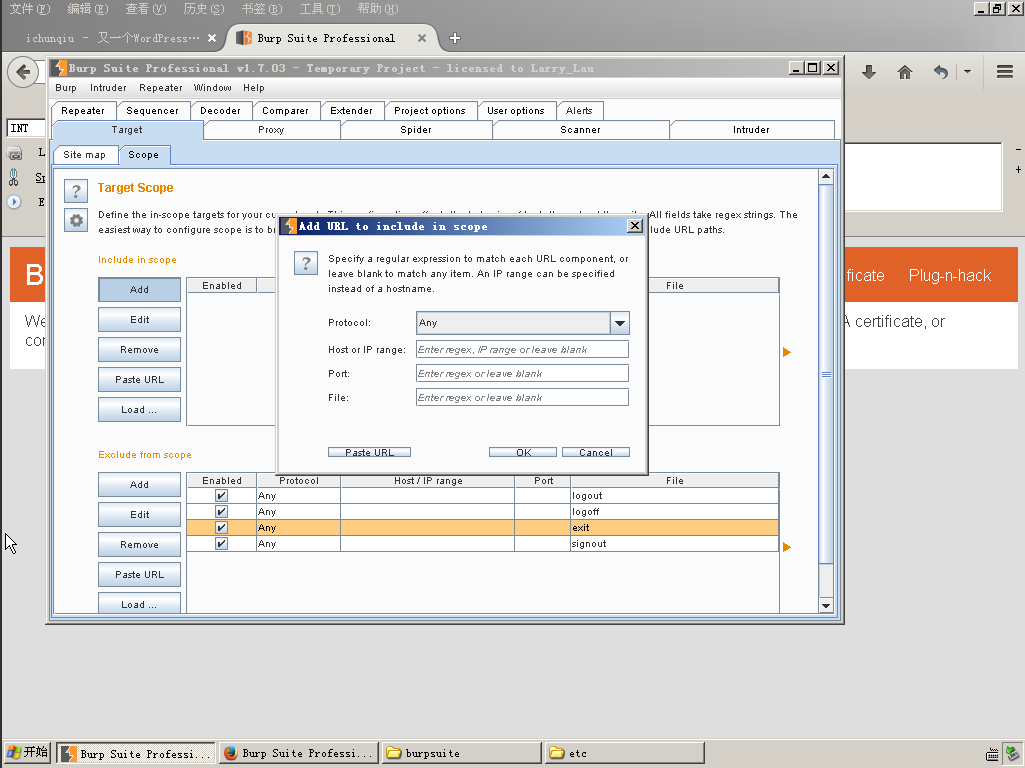The width and height of the screenshot is (1025, 768).
Task: Click the orange arrow beside the exclude-from-scope table
Action: [x=787, y=547]
